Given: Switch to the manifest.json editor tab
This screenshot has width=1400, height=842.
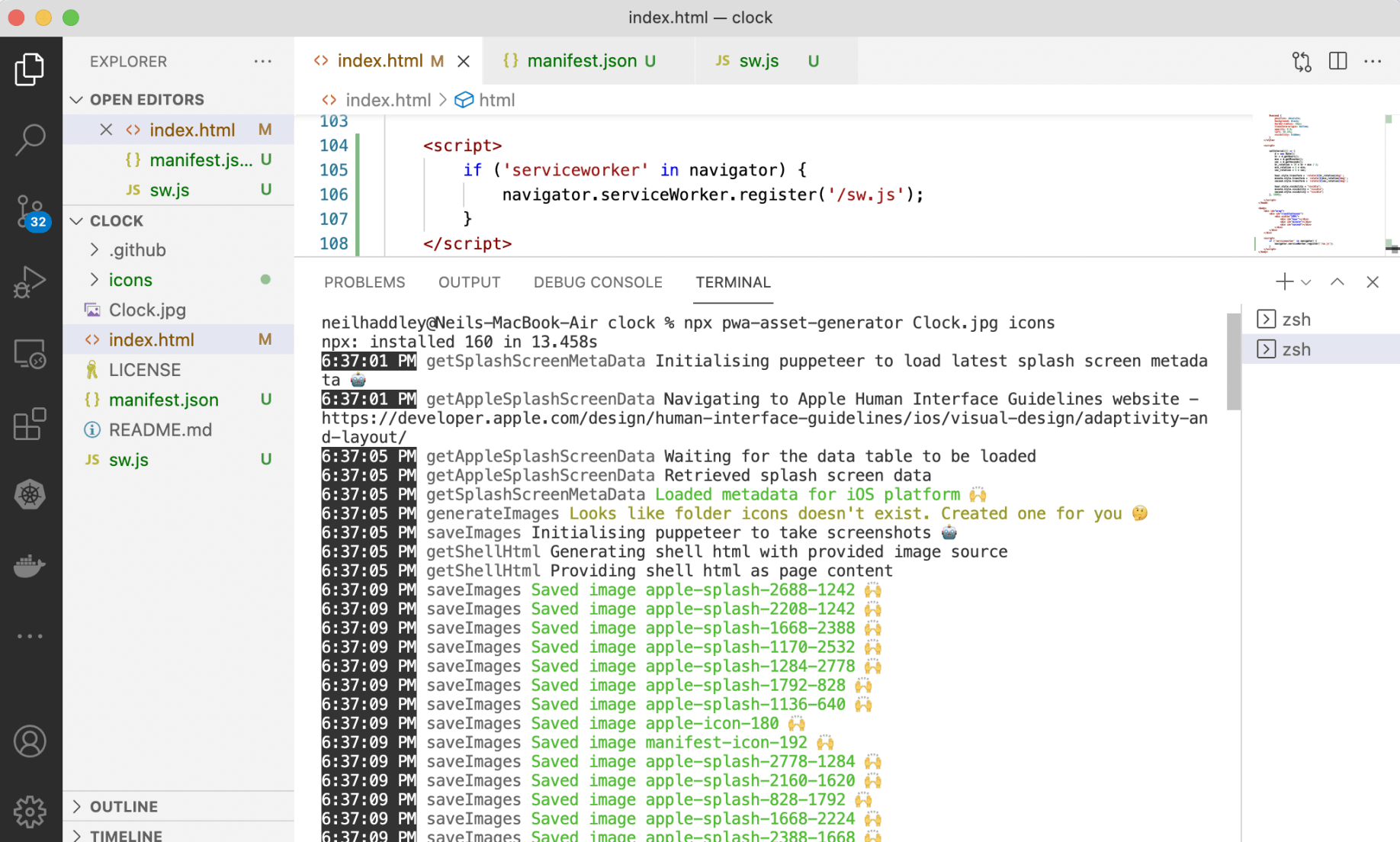Looking at the screenshot, I should point(581,61).
